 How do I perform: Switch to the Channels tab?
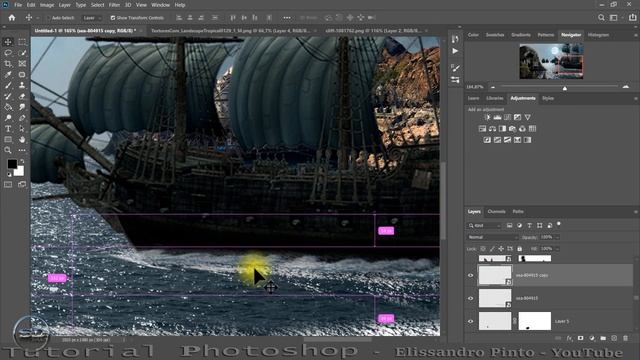[x=496, y=211]
